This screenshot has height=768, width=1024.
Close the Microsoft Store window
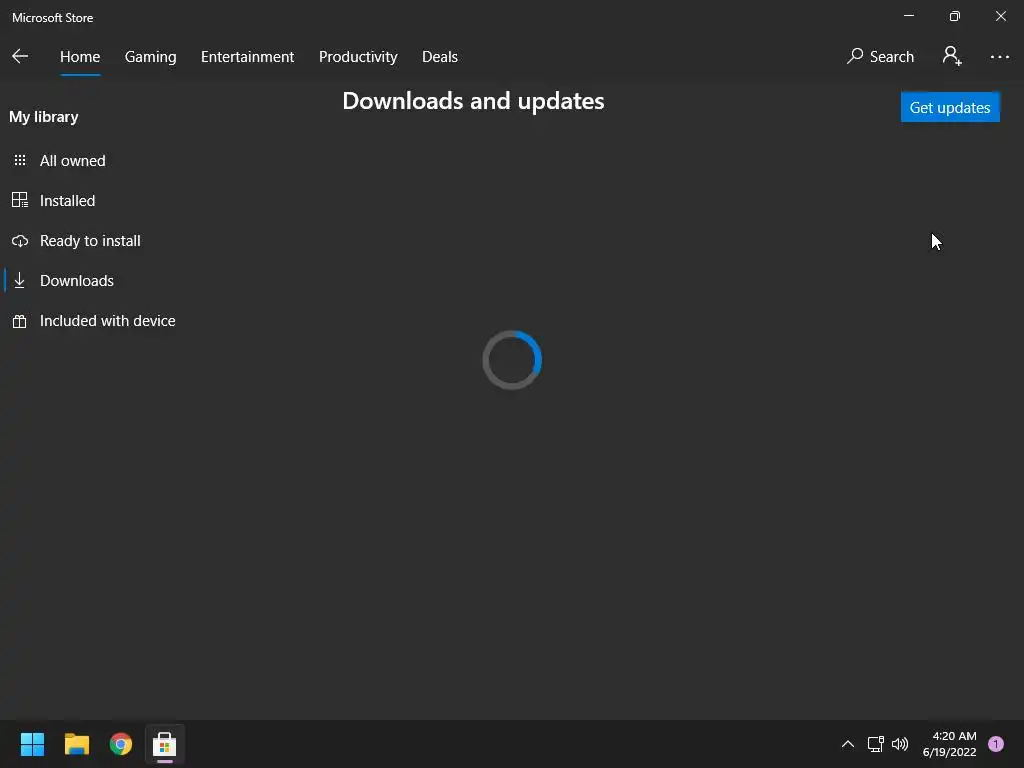(1000, 16)
